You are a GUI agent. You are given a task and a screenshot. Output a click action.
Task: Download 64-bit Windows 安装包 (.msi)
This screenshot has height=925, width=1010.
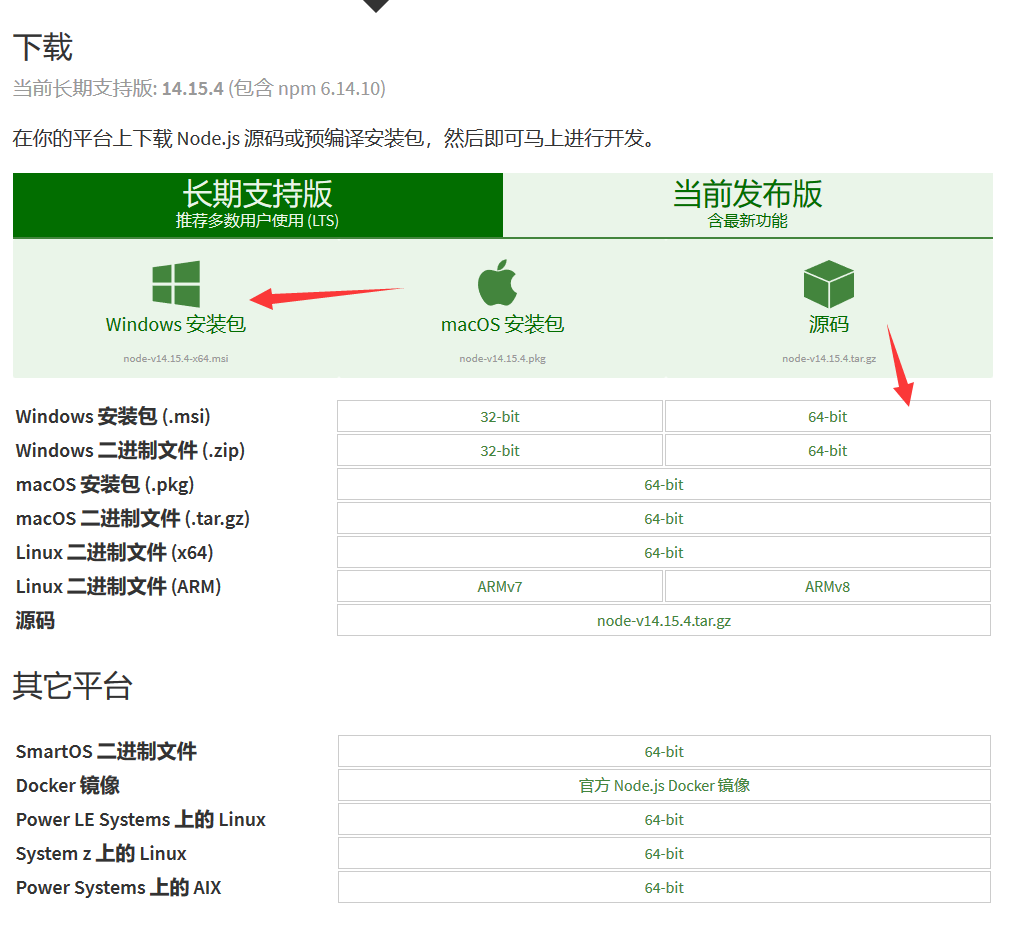coord(828,417)
